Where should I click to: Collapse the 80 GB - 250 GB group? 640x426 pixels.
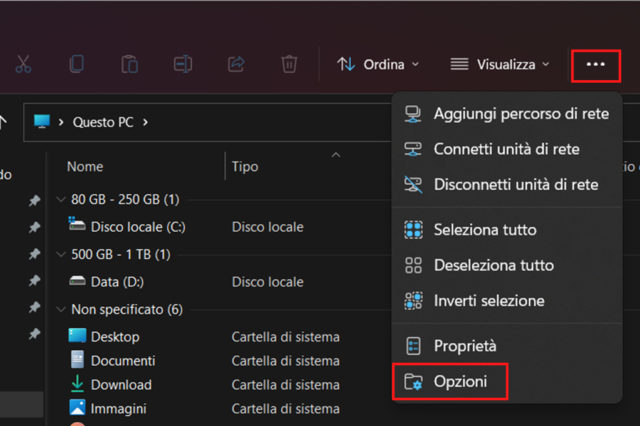(62, 199)
